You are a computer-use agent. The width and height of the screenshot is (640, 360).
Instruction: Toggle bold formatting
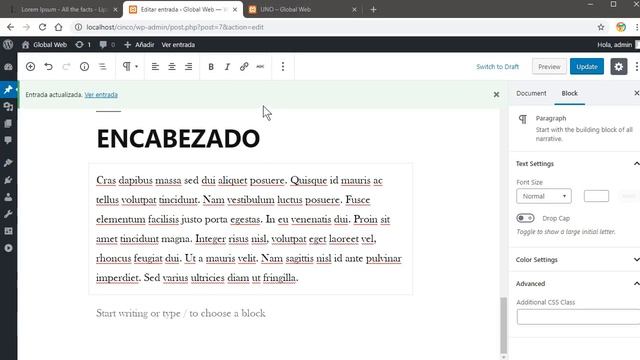211,67
